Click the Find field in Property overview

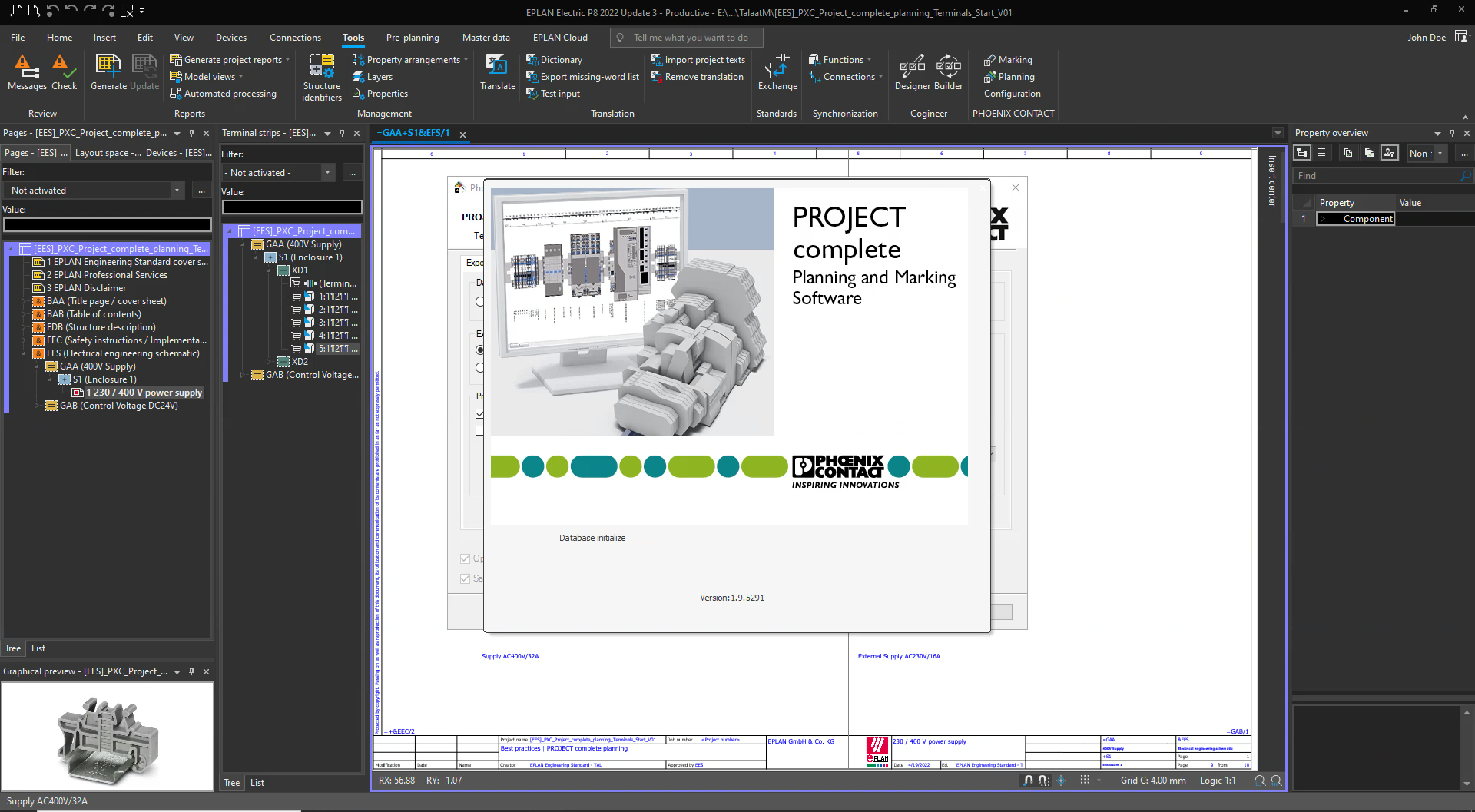[x=1375, y=176]
